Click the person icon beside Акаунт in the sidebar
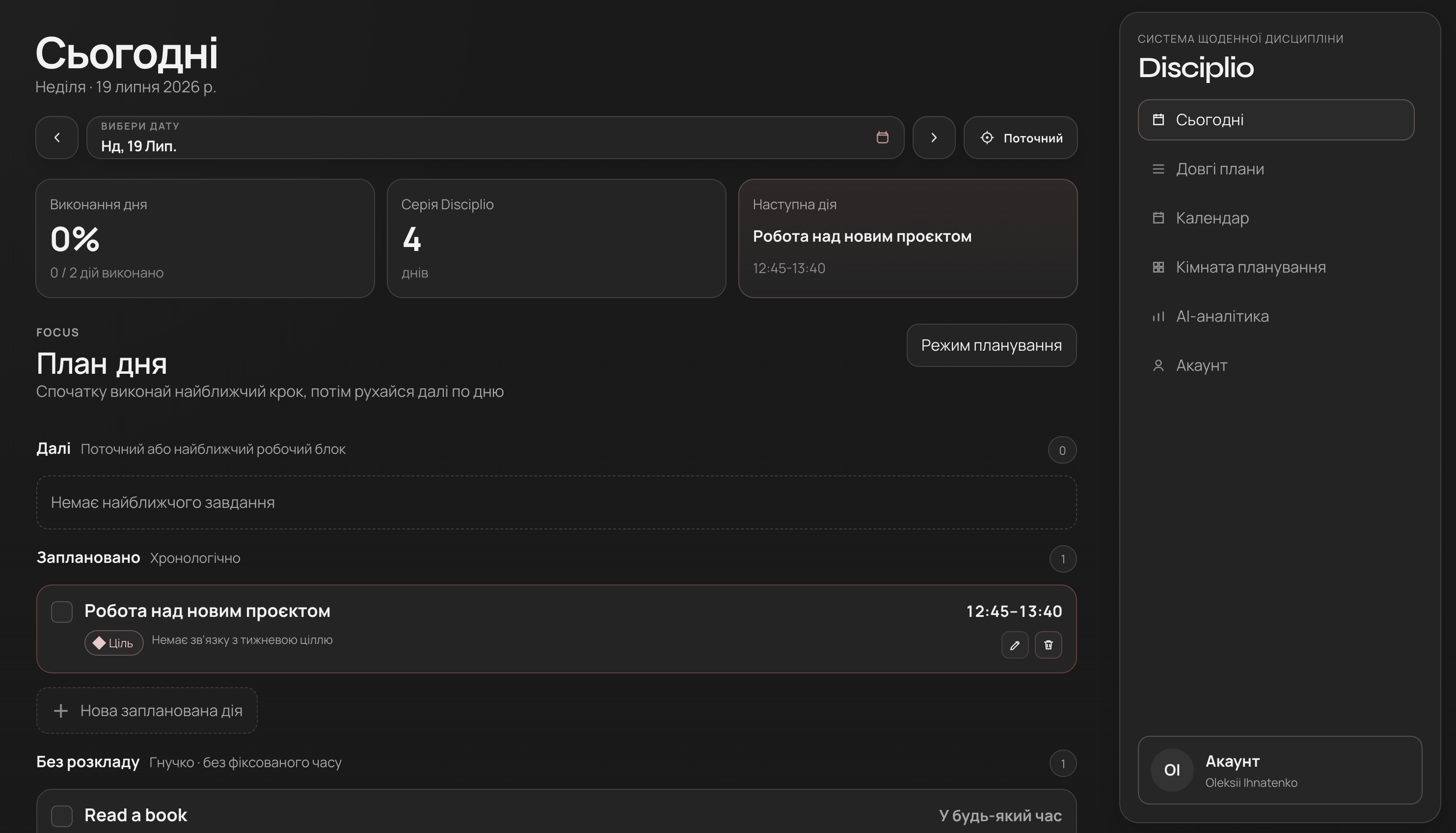 (x=1158, y=365)
